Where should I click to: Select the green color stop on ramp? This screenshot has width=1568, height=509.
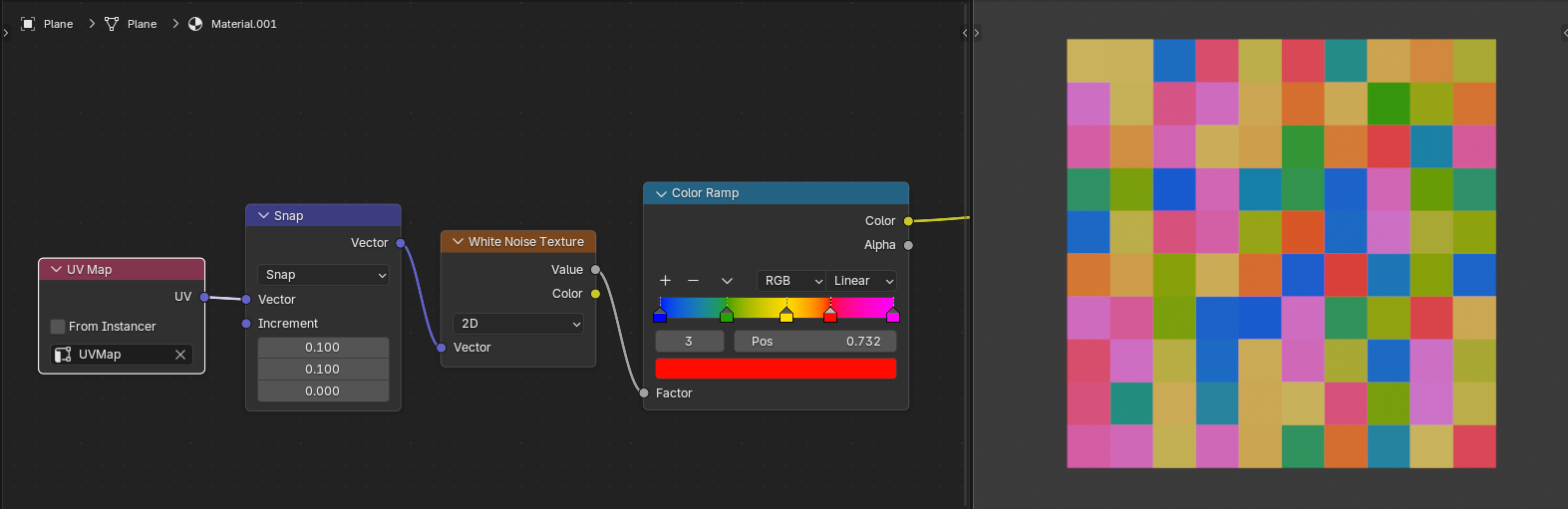(727, 315)
